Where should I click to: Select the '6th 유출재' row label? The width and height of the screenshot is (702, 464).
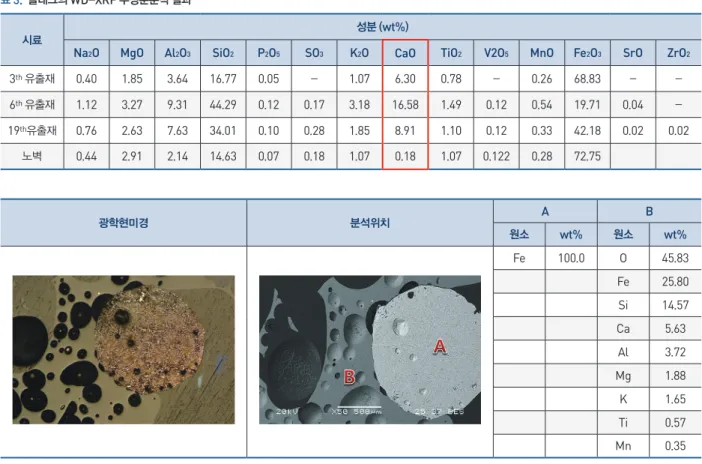pos(32,105)
